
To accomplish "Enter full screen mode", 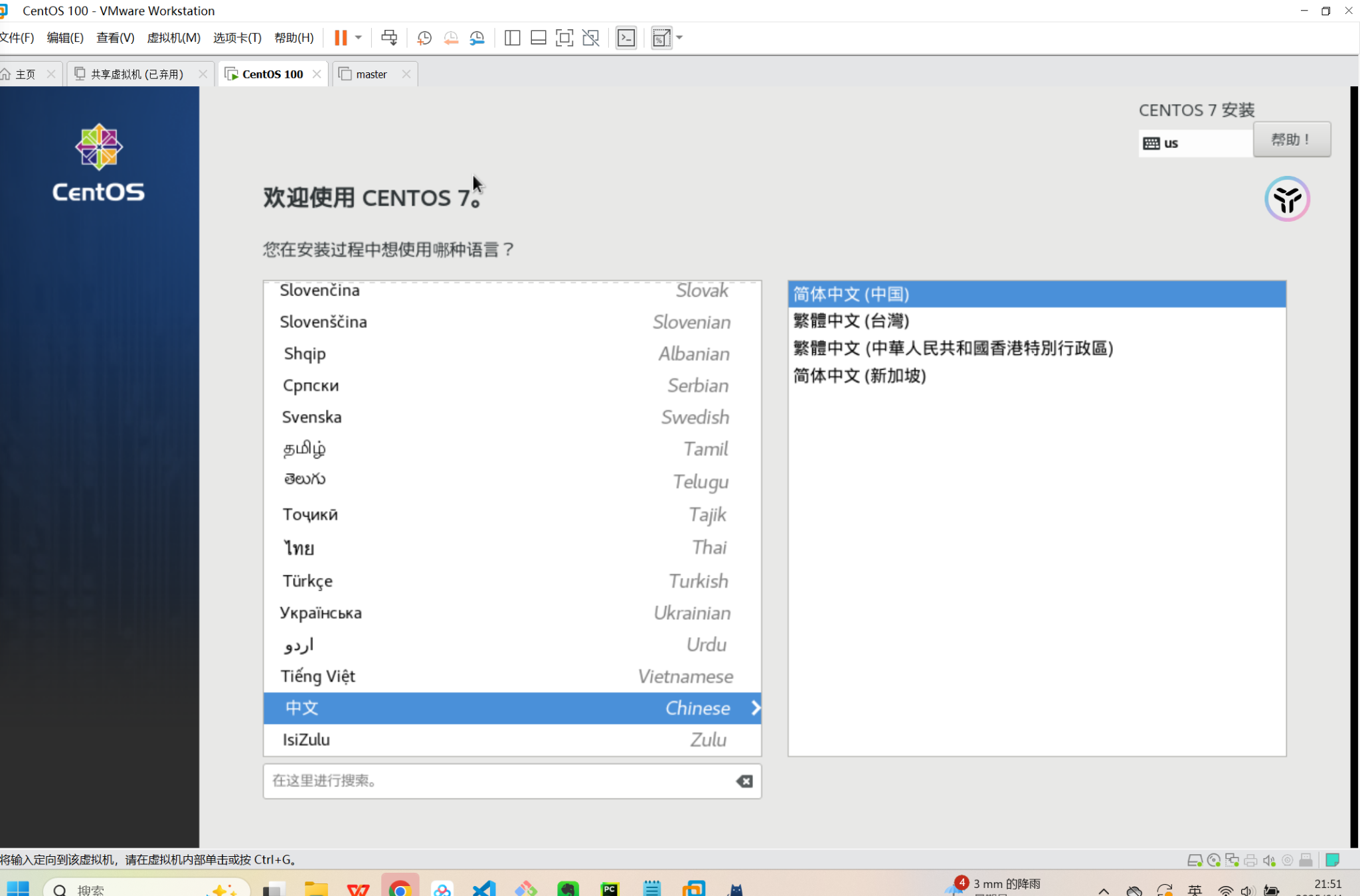I will pos(564,38).
